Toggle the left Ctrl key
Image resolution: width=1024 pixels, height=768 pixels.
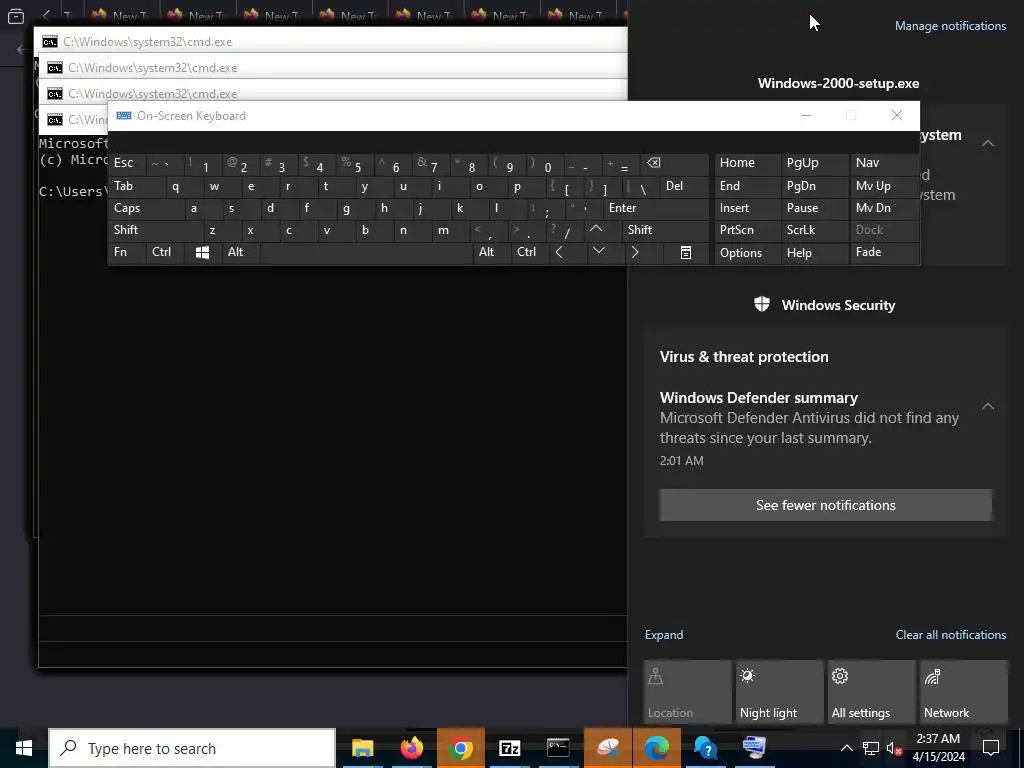point(166,252)
